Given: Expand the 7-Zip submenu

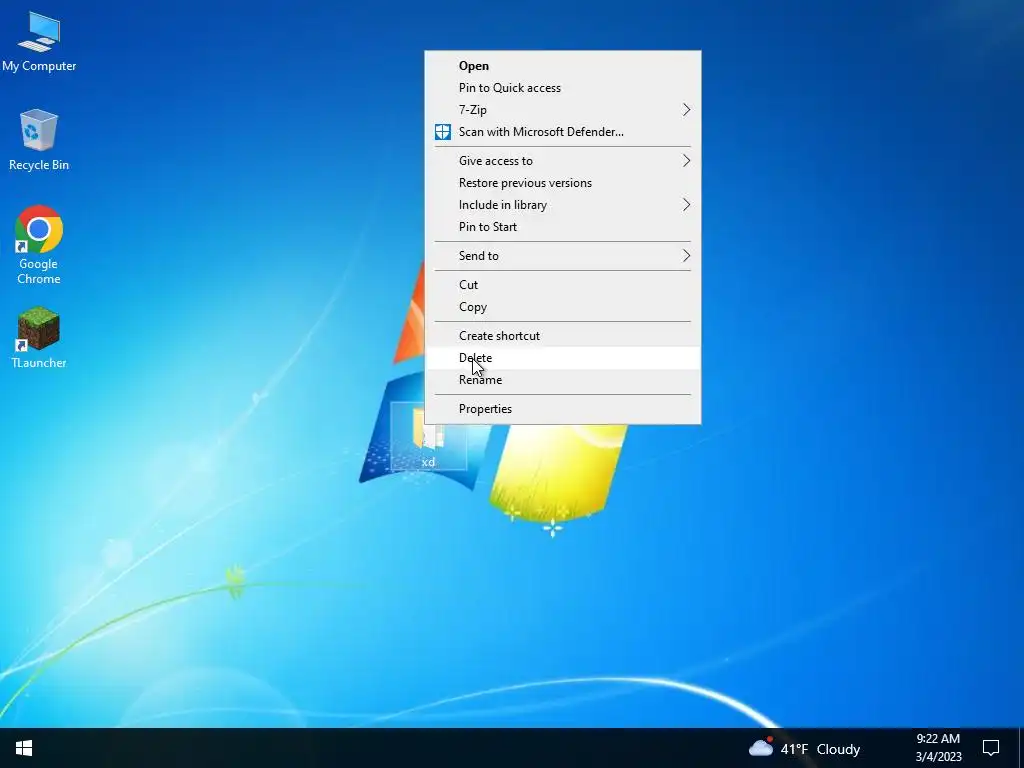Looking at the screenshot, I should click(563, 110).
